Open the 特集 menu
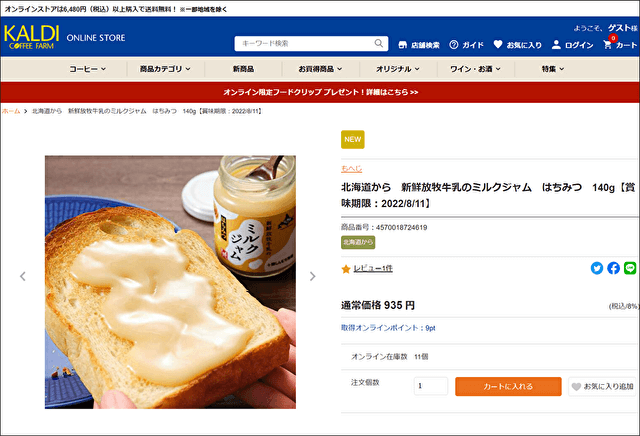 (x=553, y=69)
